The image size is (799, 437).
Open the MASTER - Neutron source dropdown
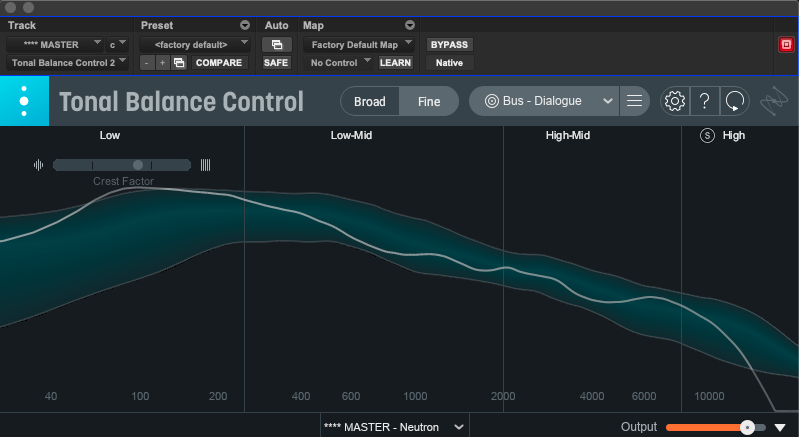coord(394,426)
